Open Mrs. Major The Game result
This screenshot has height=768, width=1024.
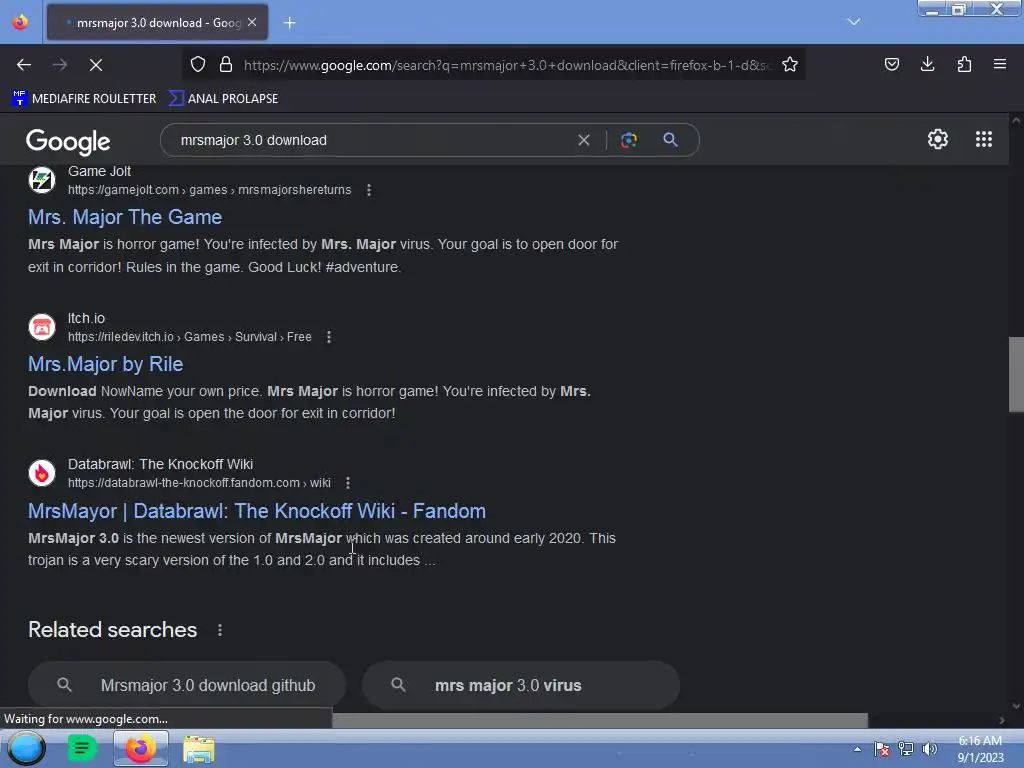point(125,217)
